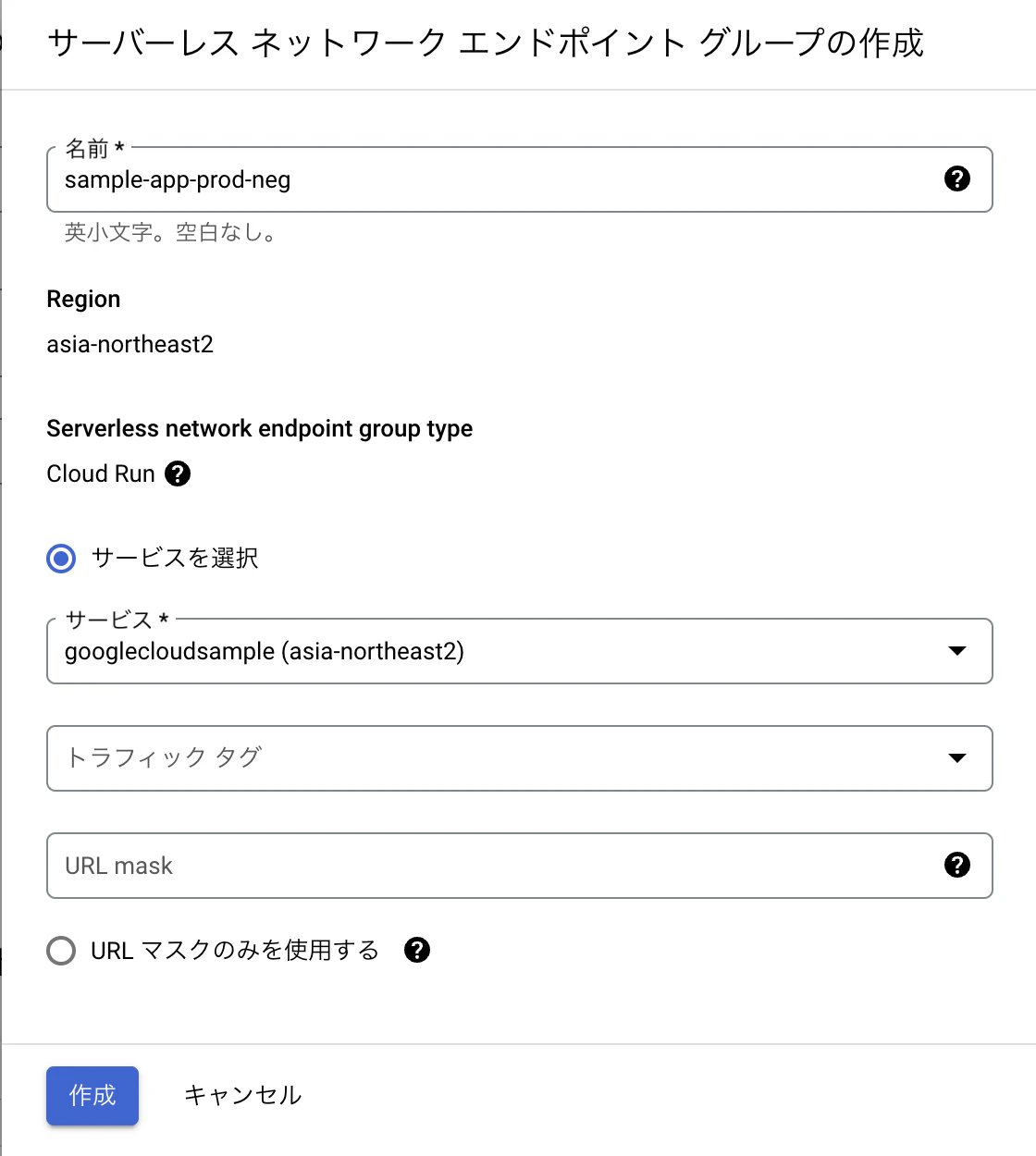1036x1156 pixels.
Task: View the Cloud Run type help icon
Action: [178, 473]
